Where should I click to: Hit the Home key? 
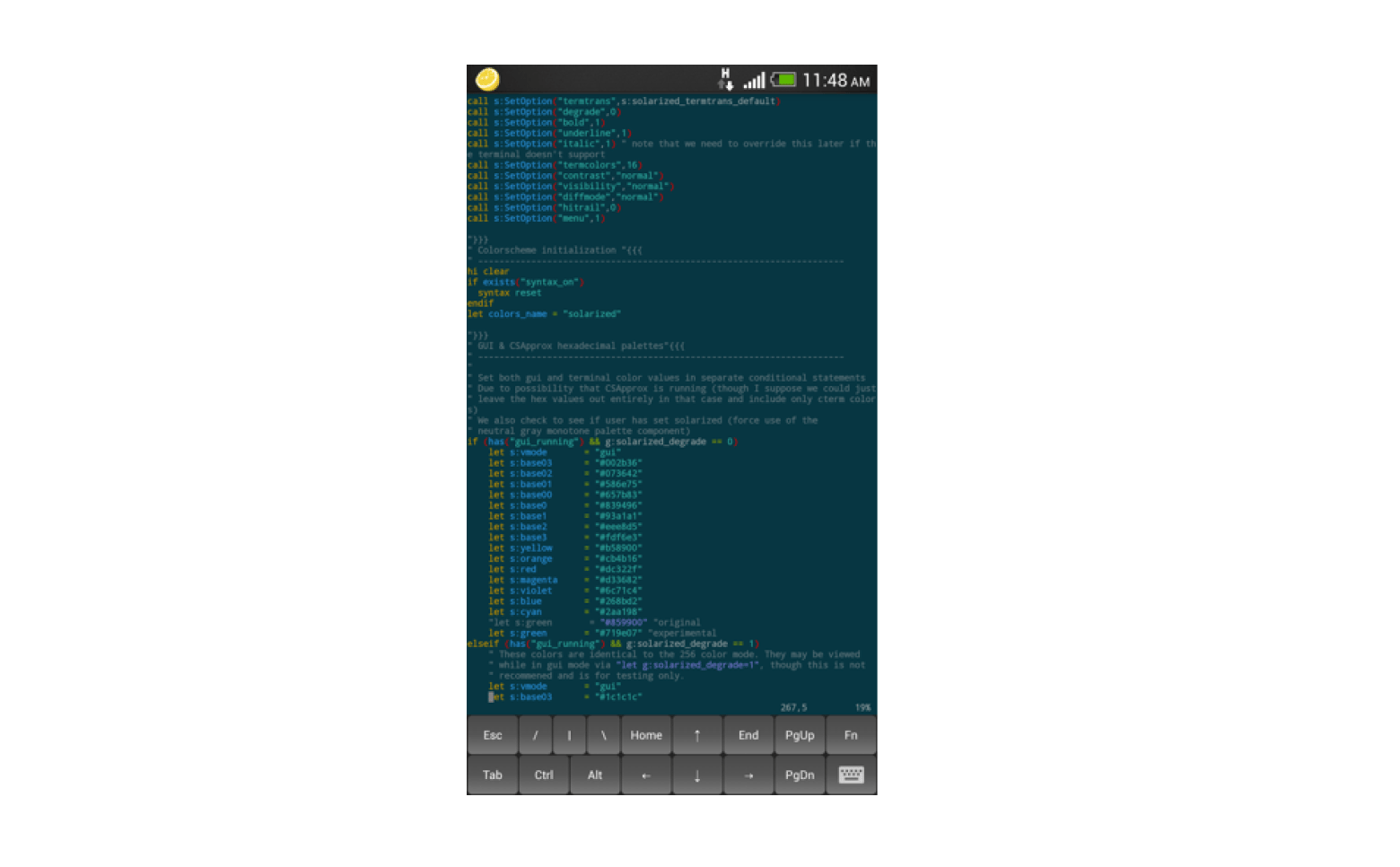pos(645,735)
